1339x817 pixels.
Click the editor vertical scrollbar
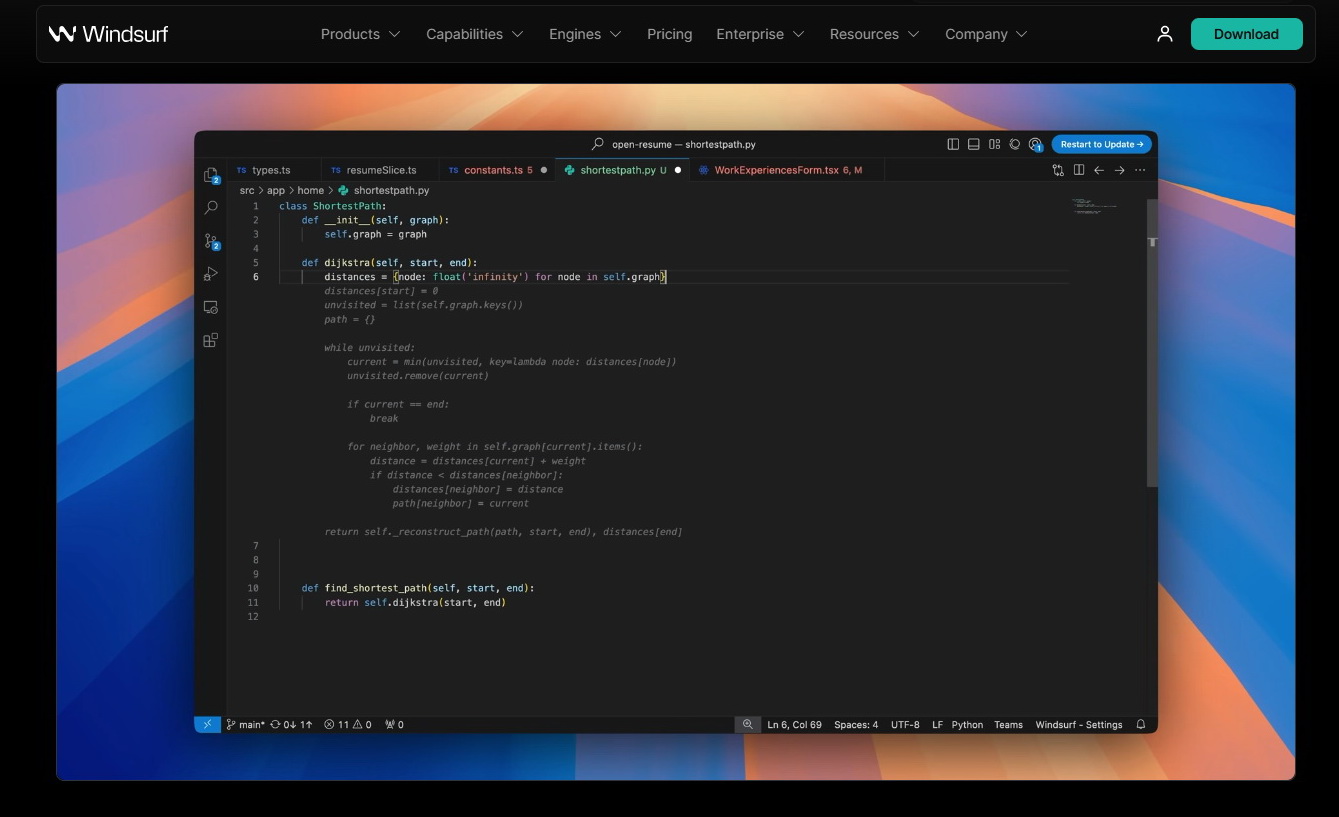click(x=1152, y=342)
